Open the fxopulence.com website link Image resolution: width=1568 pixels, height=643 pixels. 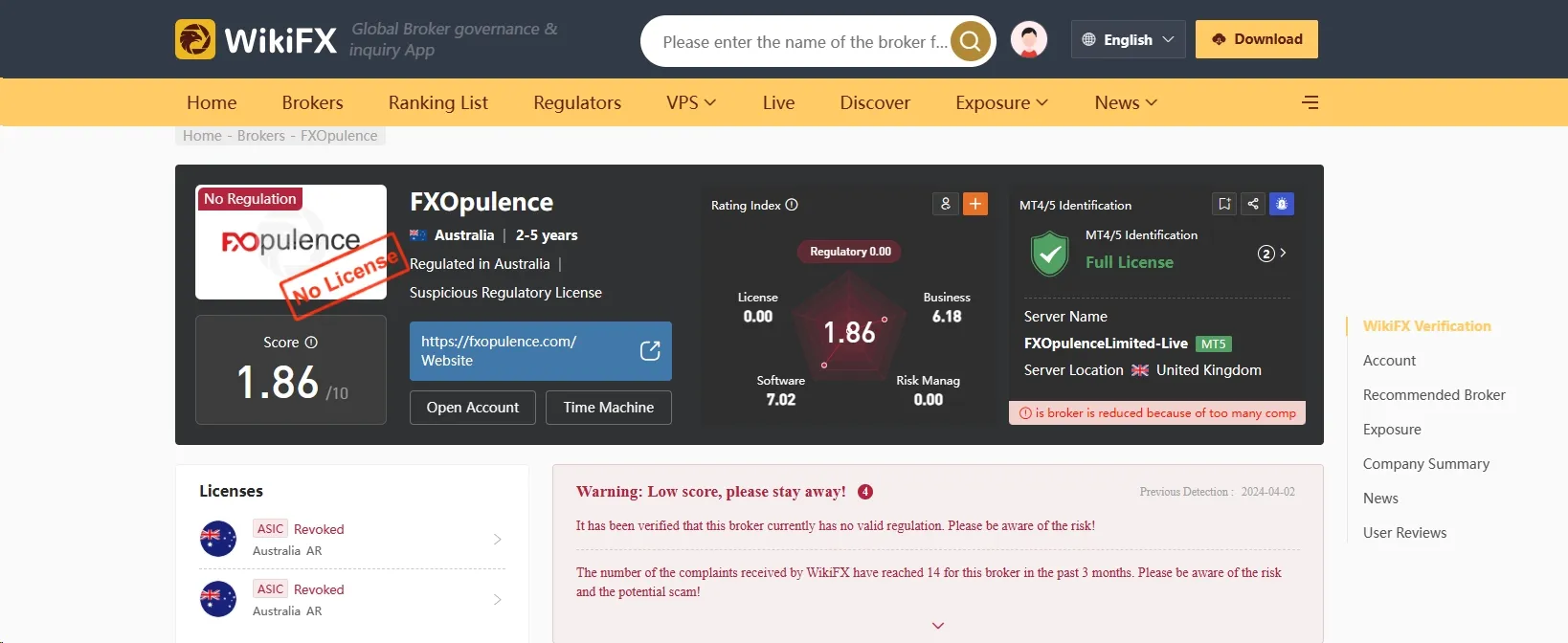541,351
